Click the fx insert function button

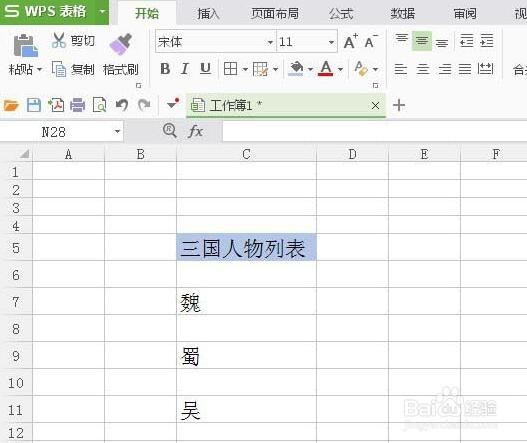click(x=195, y=131)
